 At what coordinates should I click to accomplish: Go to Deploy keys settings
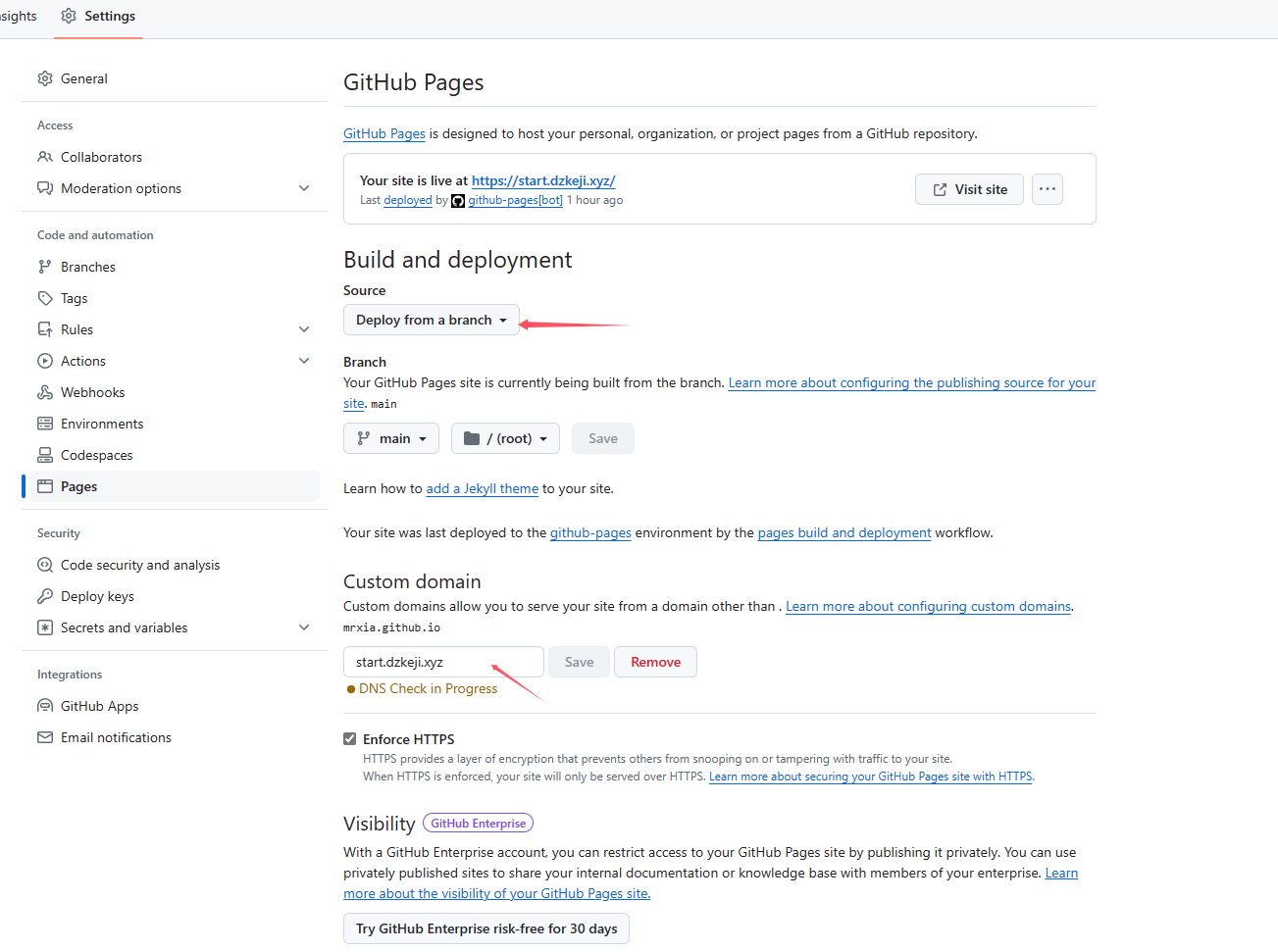(x=175, y=596)
